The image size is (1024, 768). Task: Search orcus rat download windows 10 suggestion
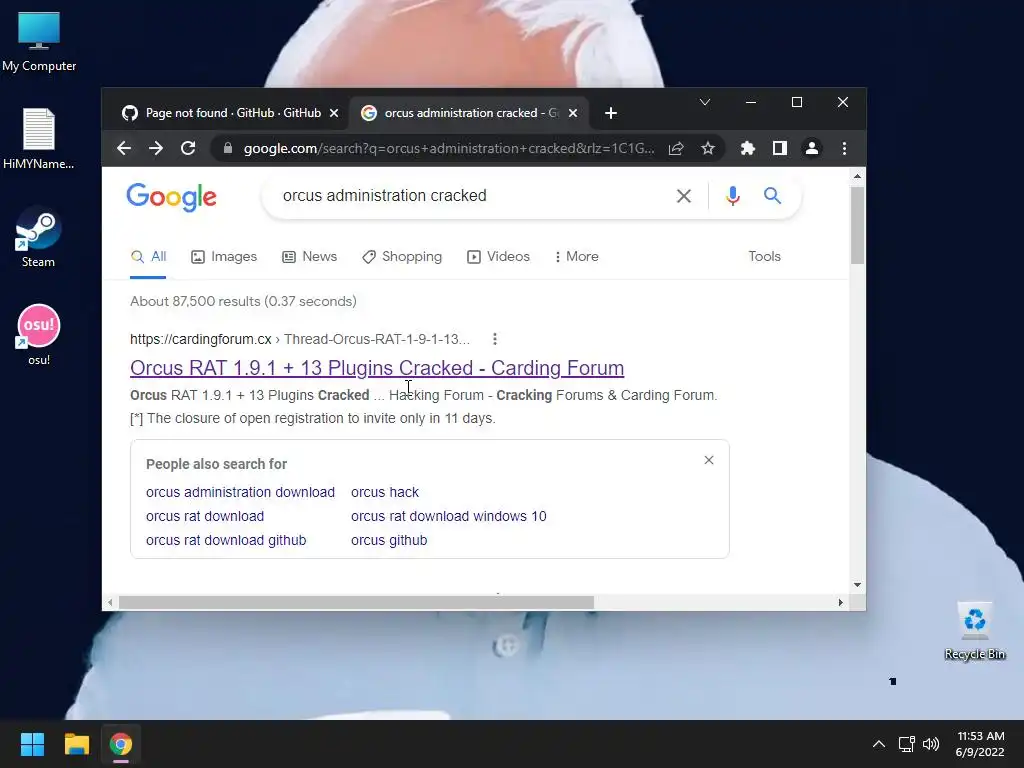[449, 517]
